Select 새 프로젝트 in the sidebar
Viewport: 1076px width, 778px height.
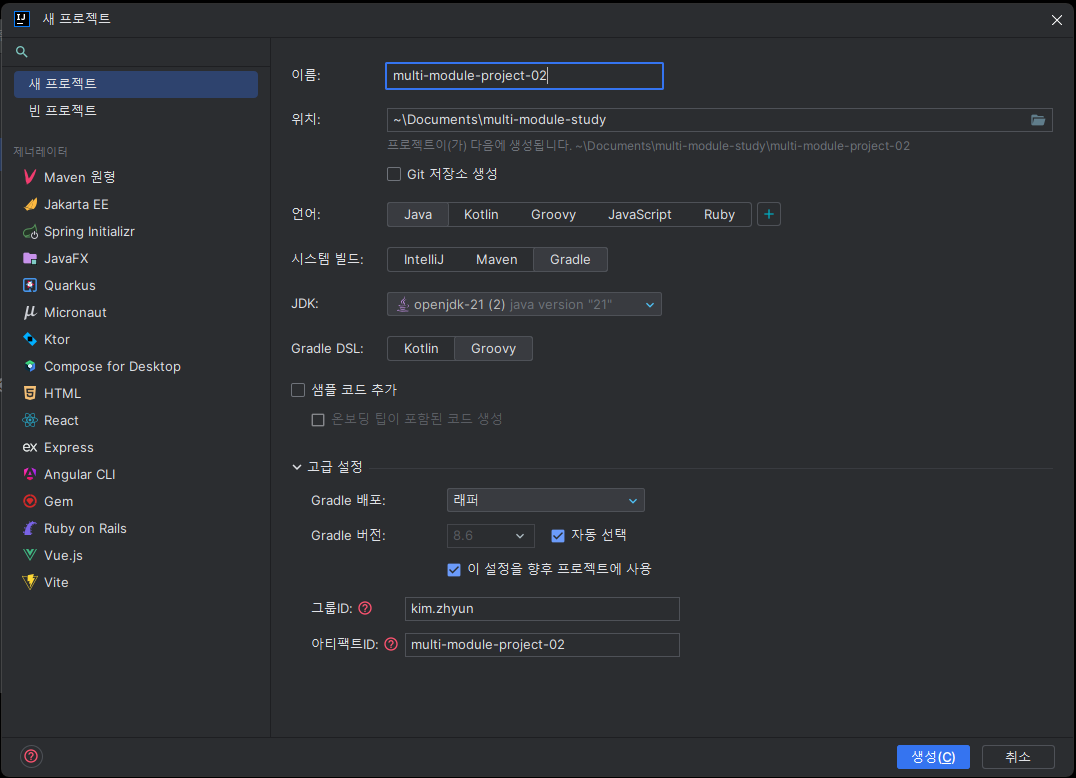click(x=136, y=84)
